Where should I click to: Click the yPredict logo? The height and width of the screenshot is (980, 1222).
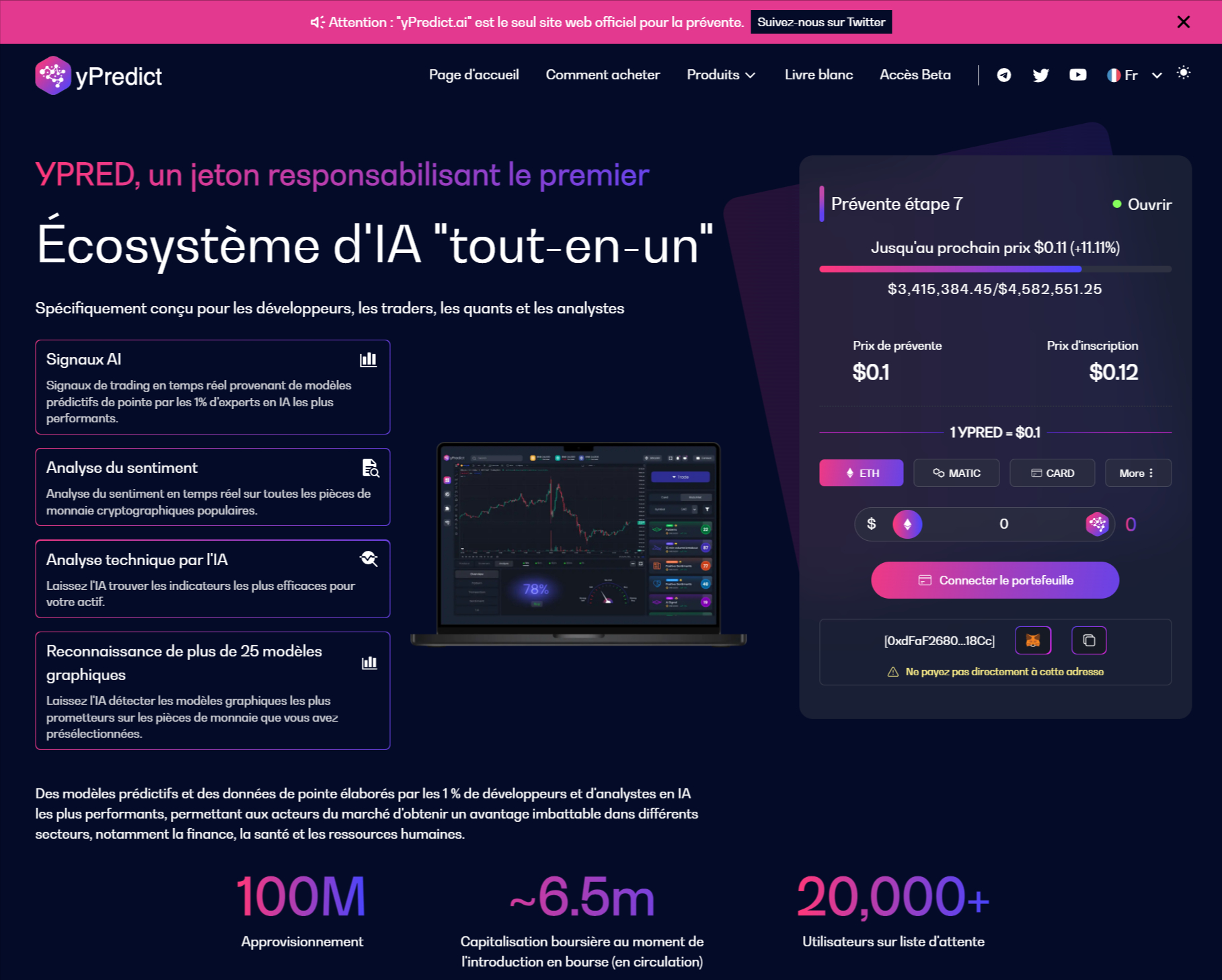click(98, 75)
